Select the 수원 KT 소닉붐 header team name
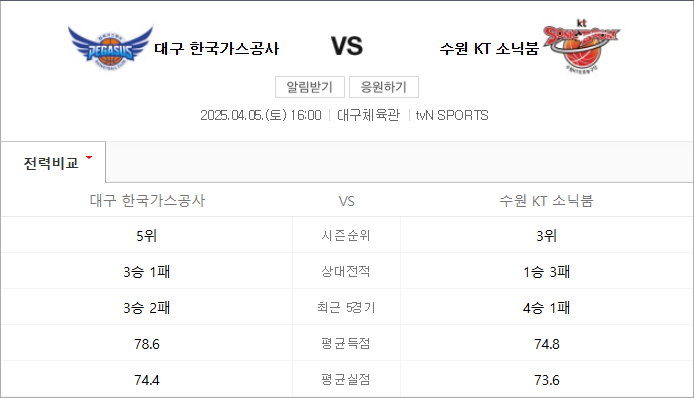The width and height of the screenshot is (694, 398). (x=489, y=48)
